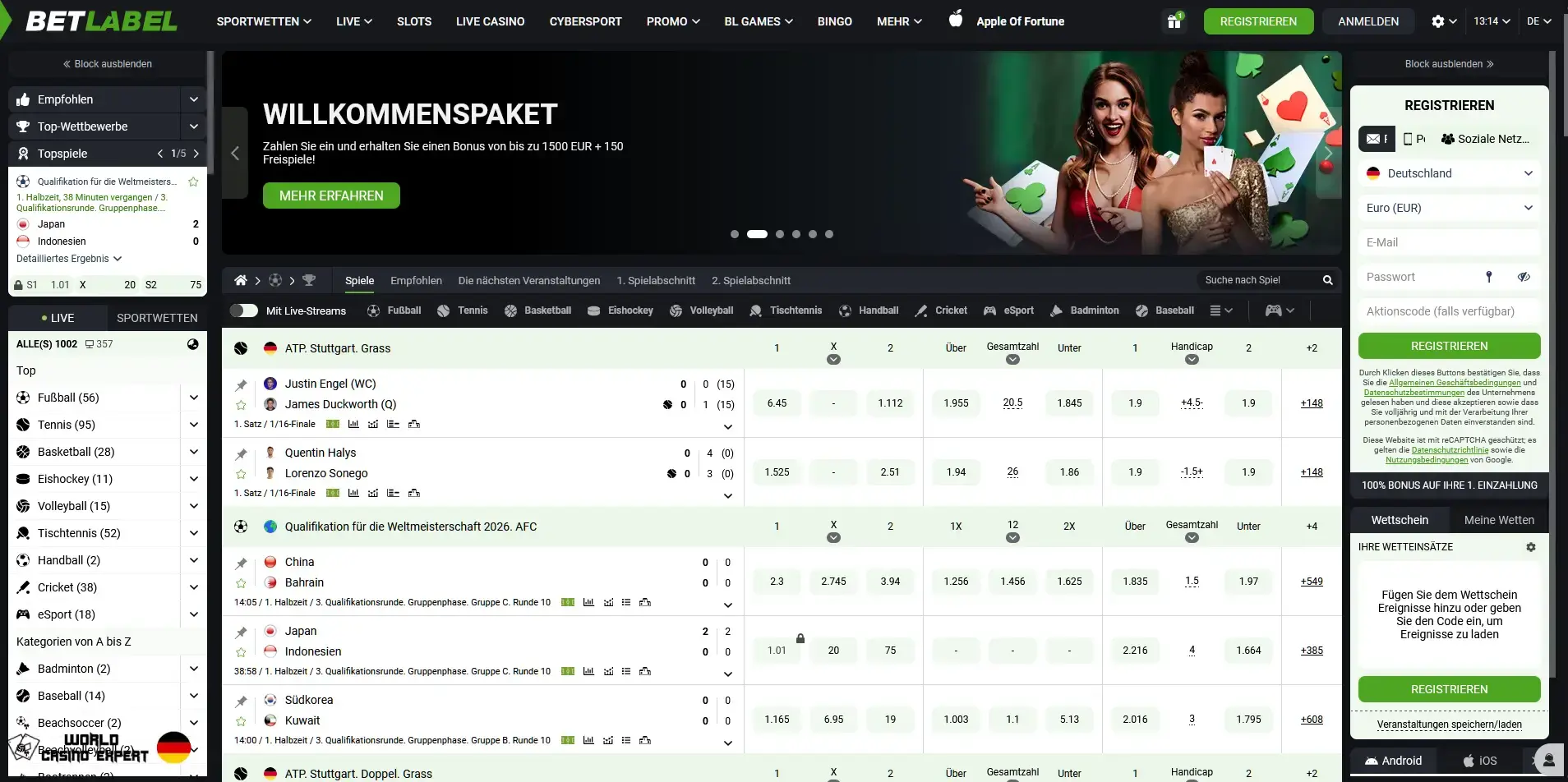The height and width of the screenshot is (782, 1568).
Task: Click the E-Mail input field
Action: 1449,242
